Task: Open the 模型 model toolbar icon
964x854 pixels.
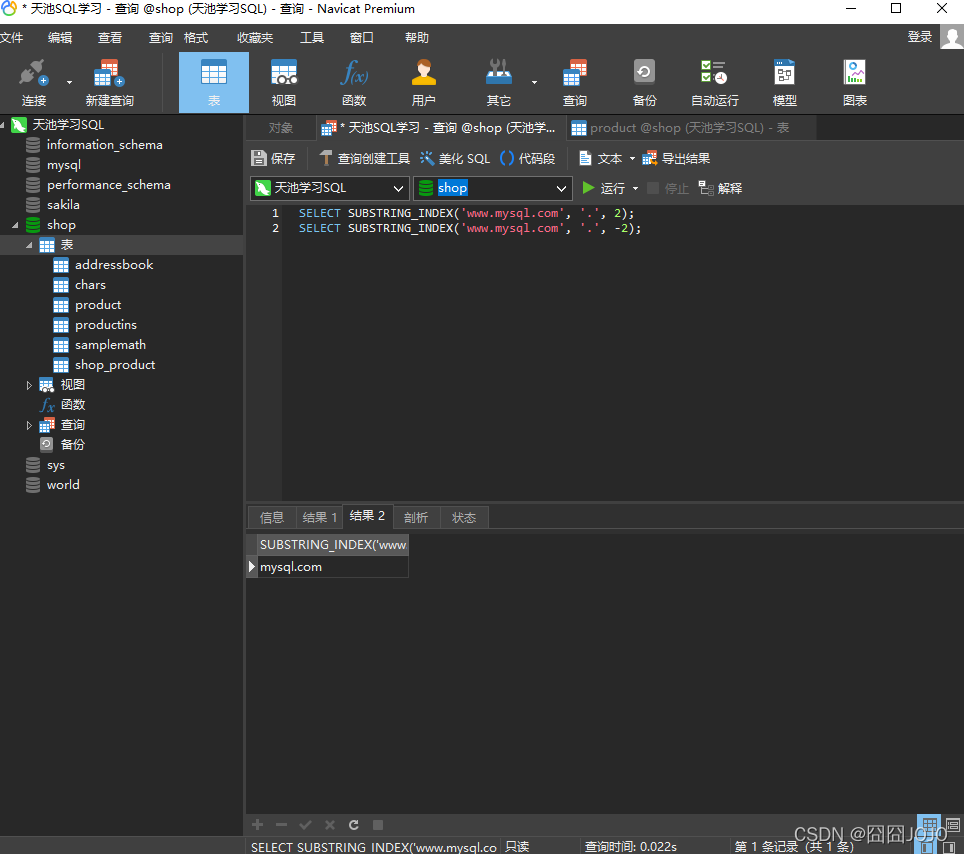Action: (x=784, y=82)
